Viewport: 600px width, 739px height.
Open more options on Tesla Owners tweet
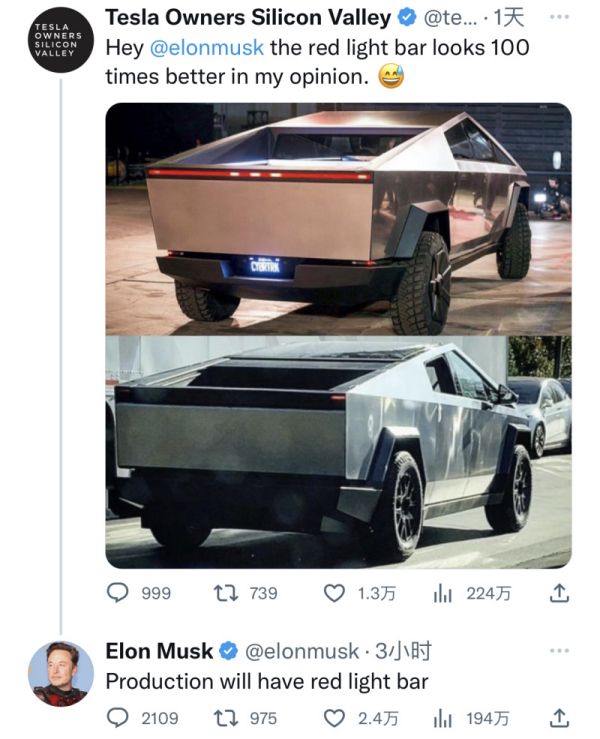(x=560, y=17)
